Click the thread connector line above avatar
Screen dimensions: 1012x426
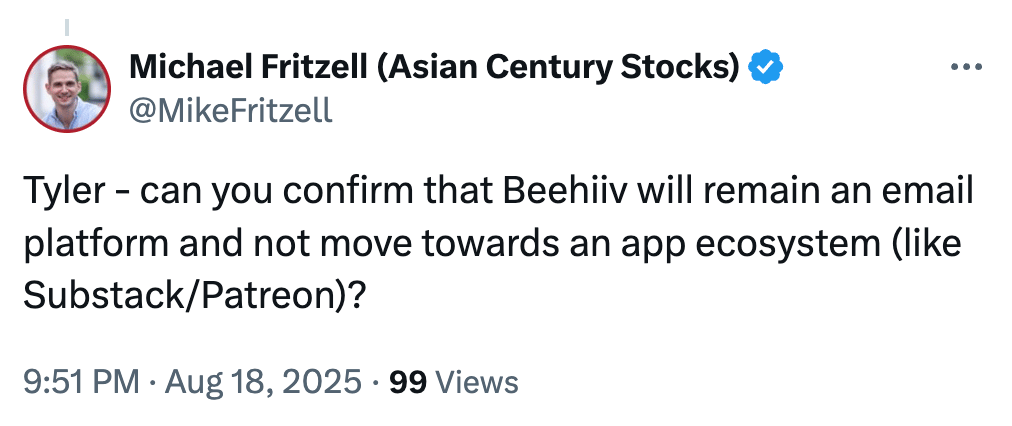click(67, 25)
